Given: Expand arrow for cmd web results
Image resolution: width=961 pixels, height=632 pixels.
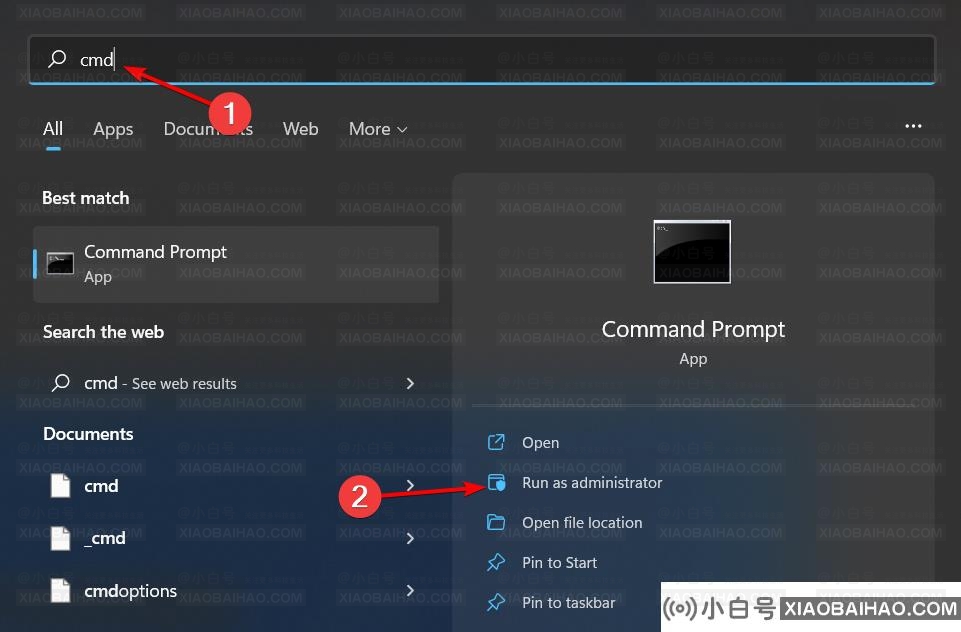Looking at the screenshot, I should click(x=410, y=383).
